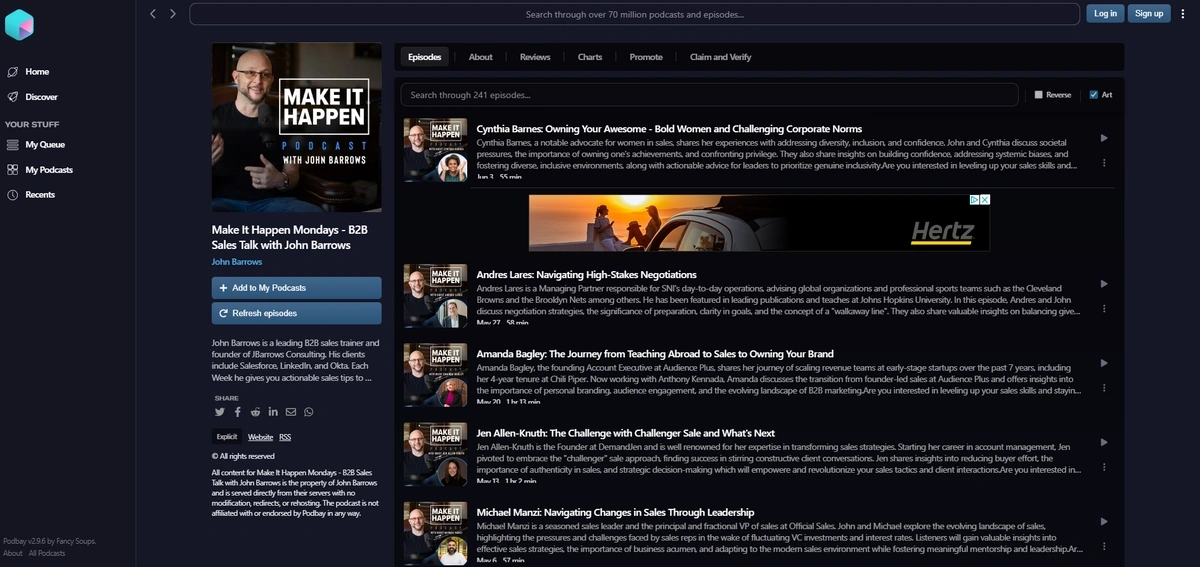Play the Michael Manzi episode
The height and width of the screenshot is (567, 1200).
(x=1104, y=521)
